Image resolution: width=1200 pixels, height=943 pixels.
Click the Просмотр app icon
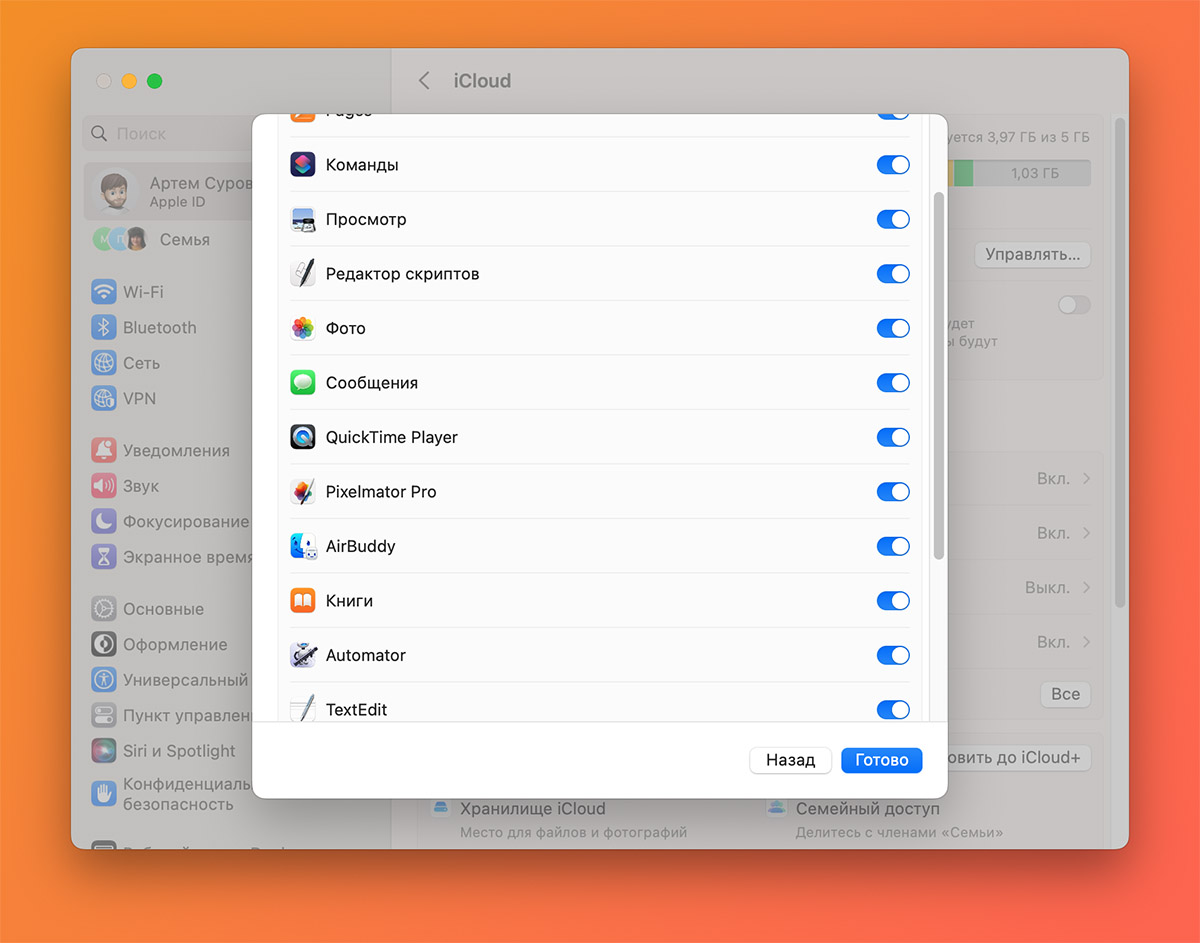303,219
